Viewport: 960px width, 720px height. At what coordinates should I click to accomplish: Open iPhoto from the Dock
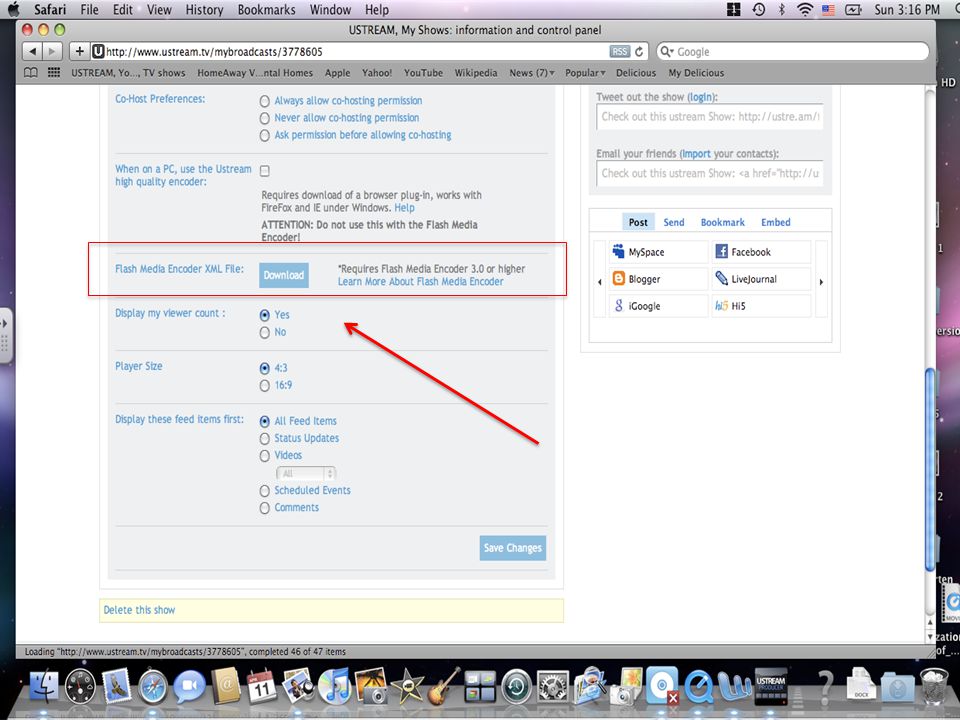coord(370,686)
